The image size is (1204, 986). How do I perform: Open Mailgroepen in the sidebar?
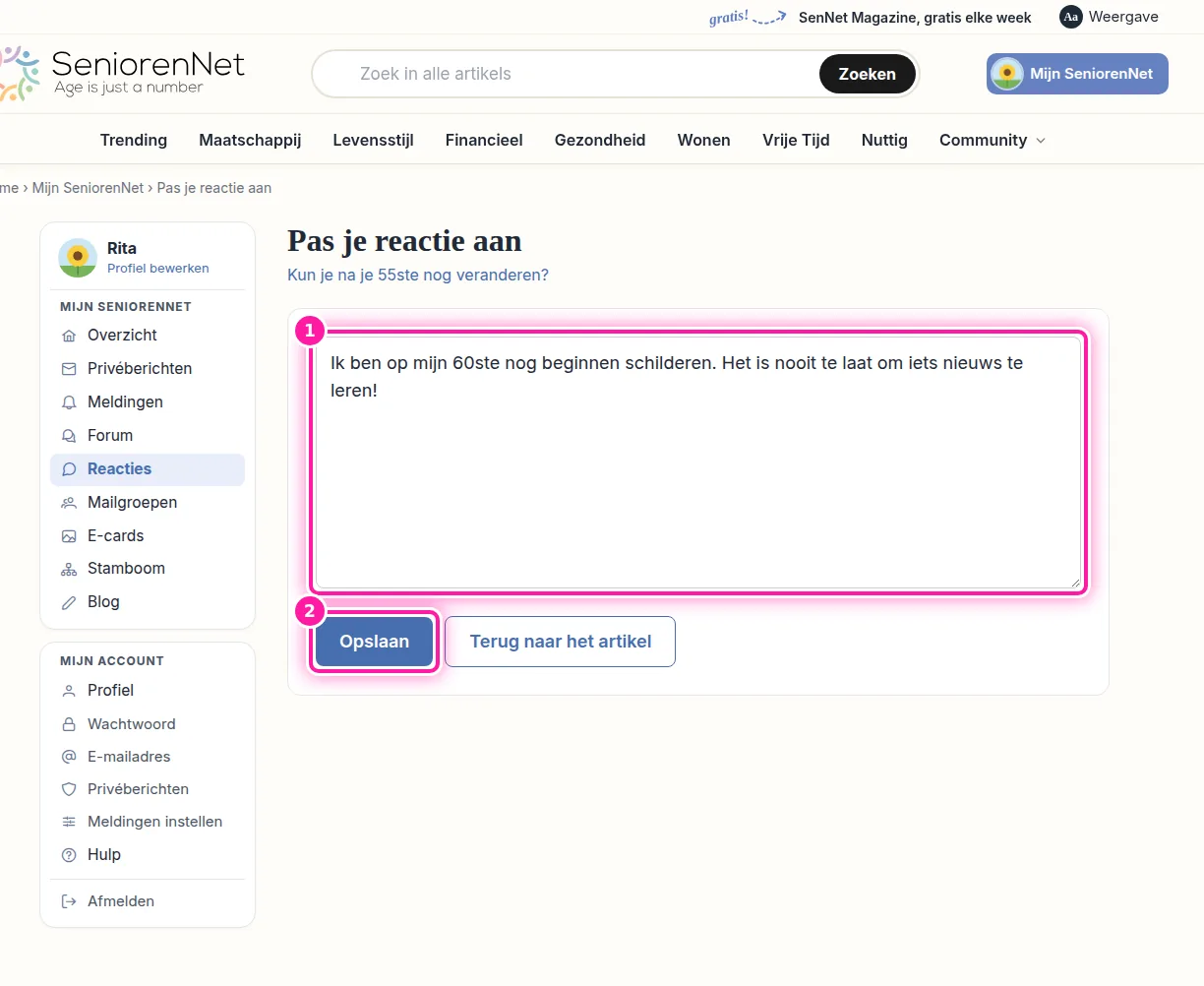click(x=148, y=503)
